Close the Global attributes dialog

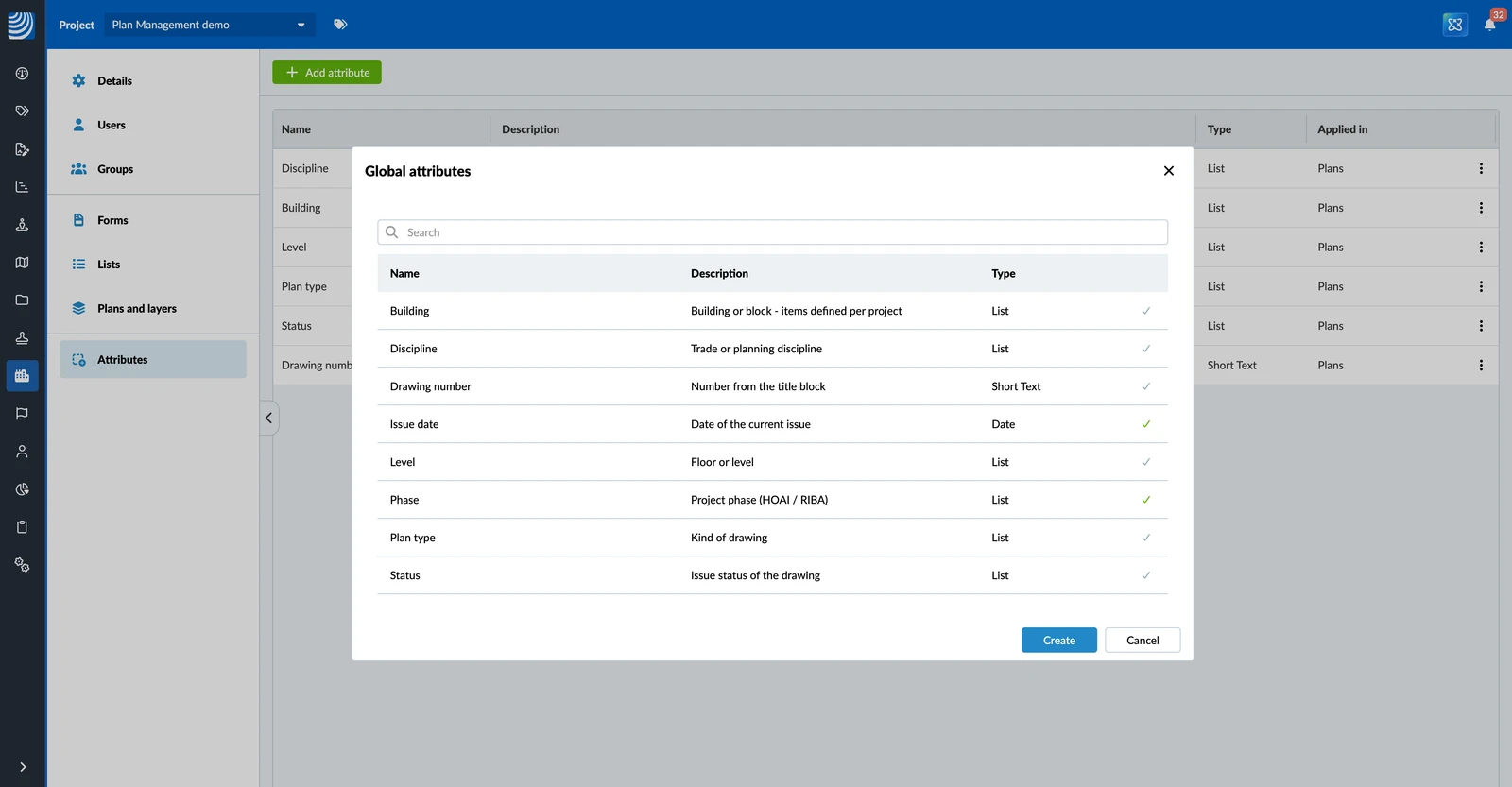[1169, 171]
